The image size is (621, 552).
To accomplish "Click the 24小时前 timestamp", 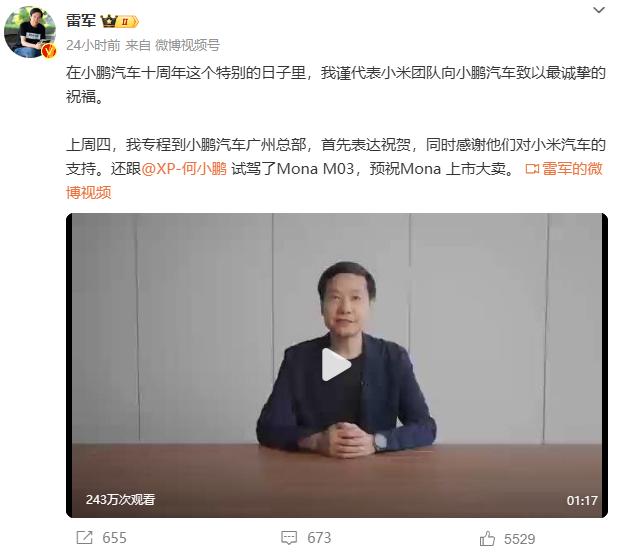I will pos(93,45).
